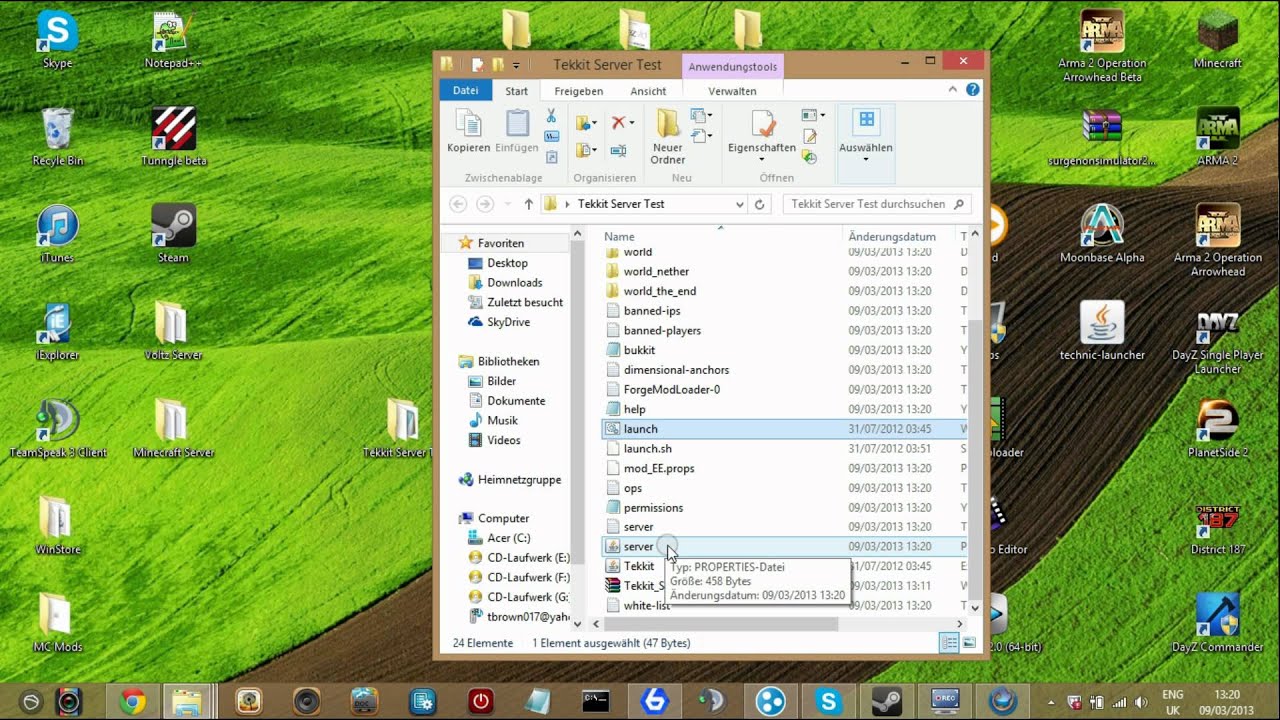Open Google Chrome from the taskbar
Image resolution: width=1280 pixels, height=720 pixels.
(132, 702)
